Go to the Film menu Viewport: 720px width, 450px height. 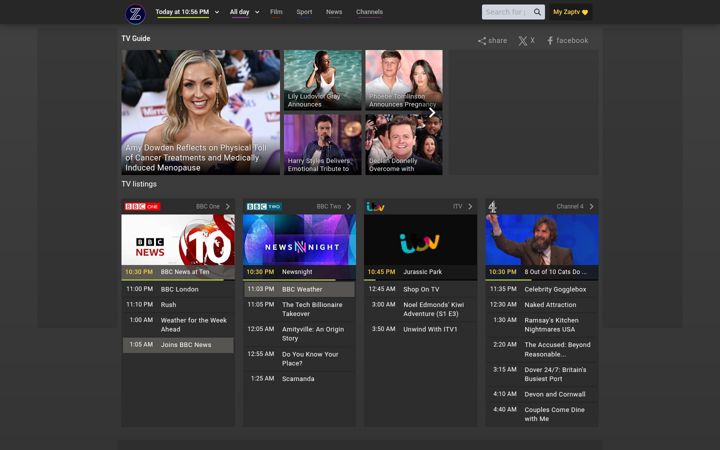tap(276, 12)
